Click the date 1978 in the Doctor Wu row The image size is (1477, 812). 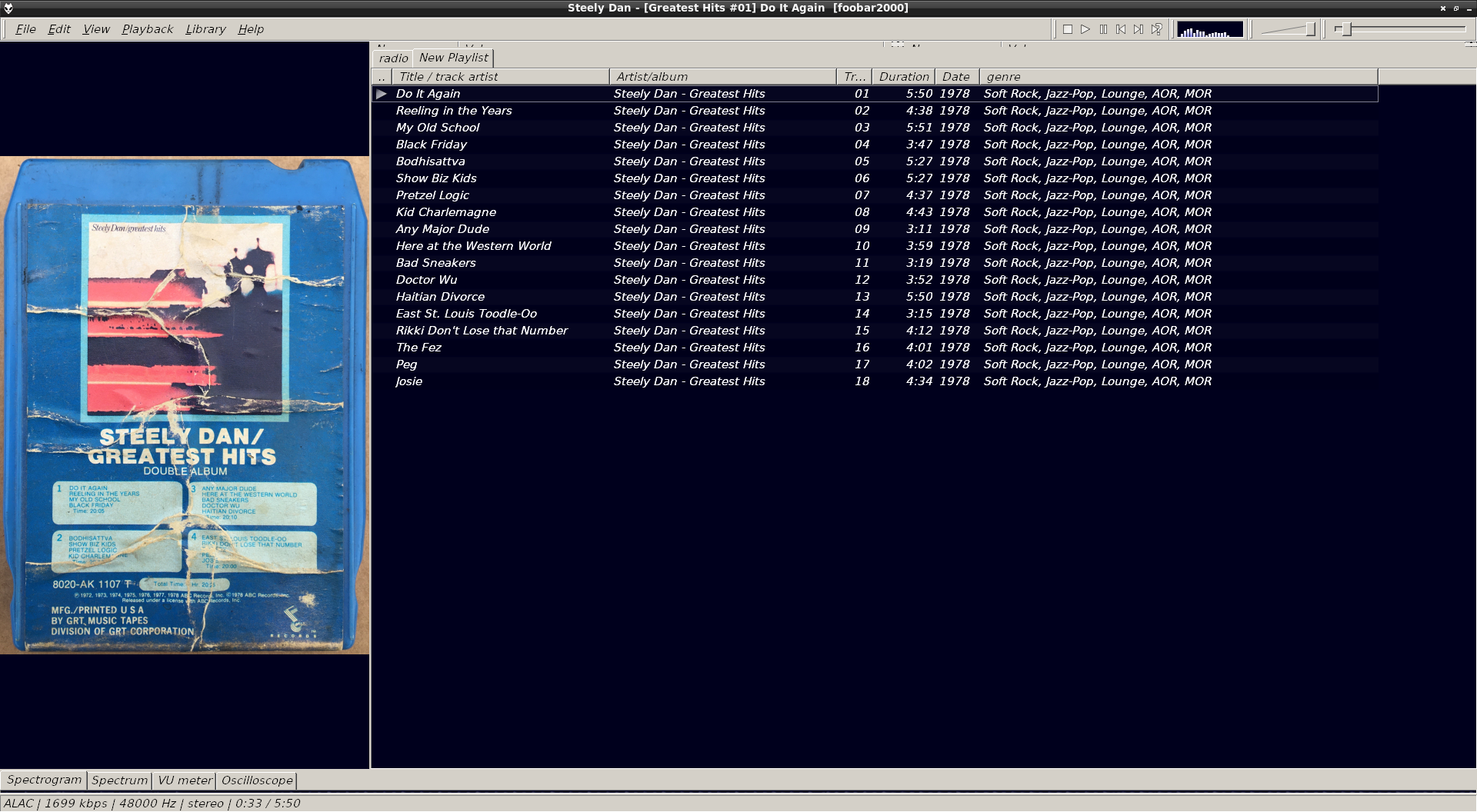coord(955,280)
